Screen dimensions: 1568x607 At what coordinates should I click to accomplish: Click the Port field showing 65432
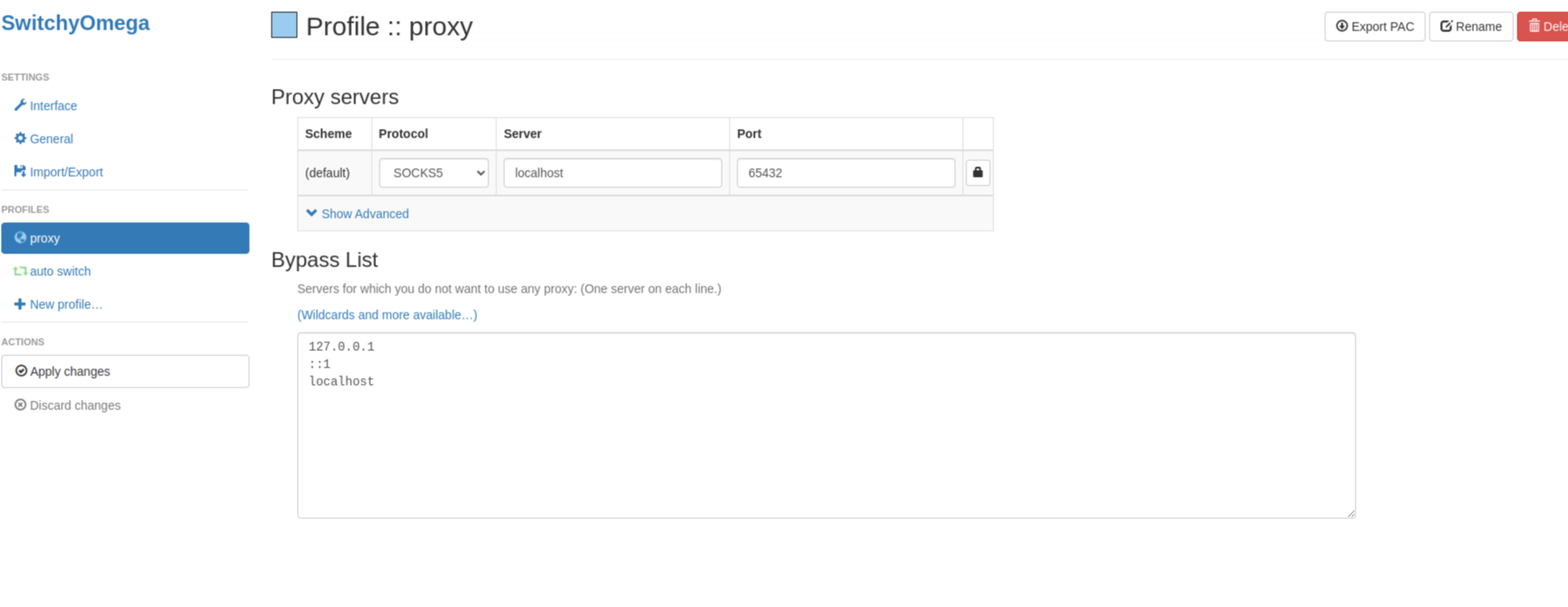pyautogui.click(x=845, y=172)
